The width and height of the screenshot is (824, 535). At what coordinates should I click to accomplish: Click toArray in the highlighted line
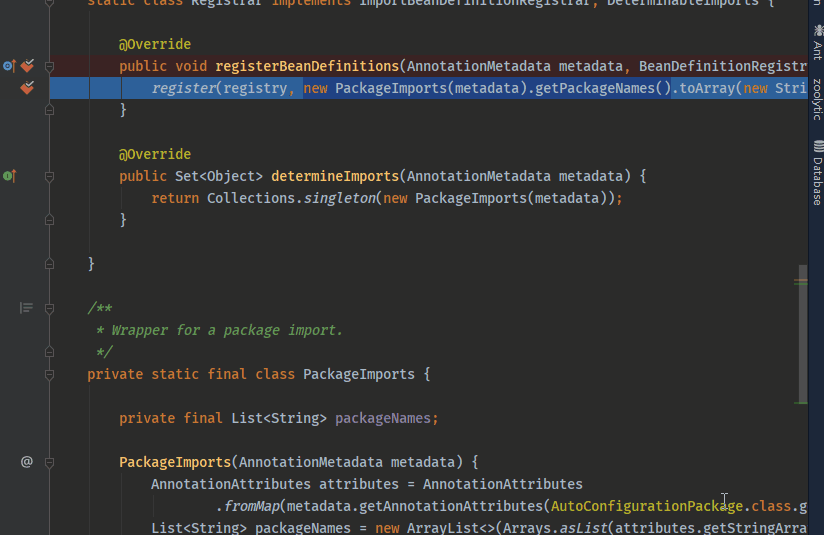coord(707,88)
